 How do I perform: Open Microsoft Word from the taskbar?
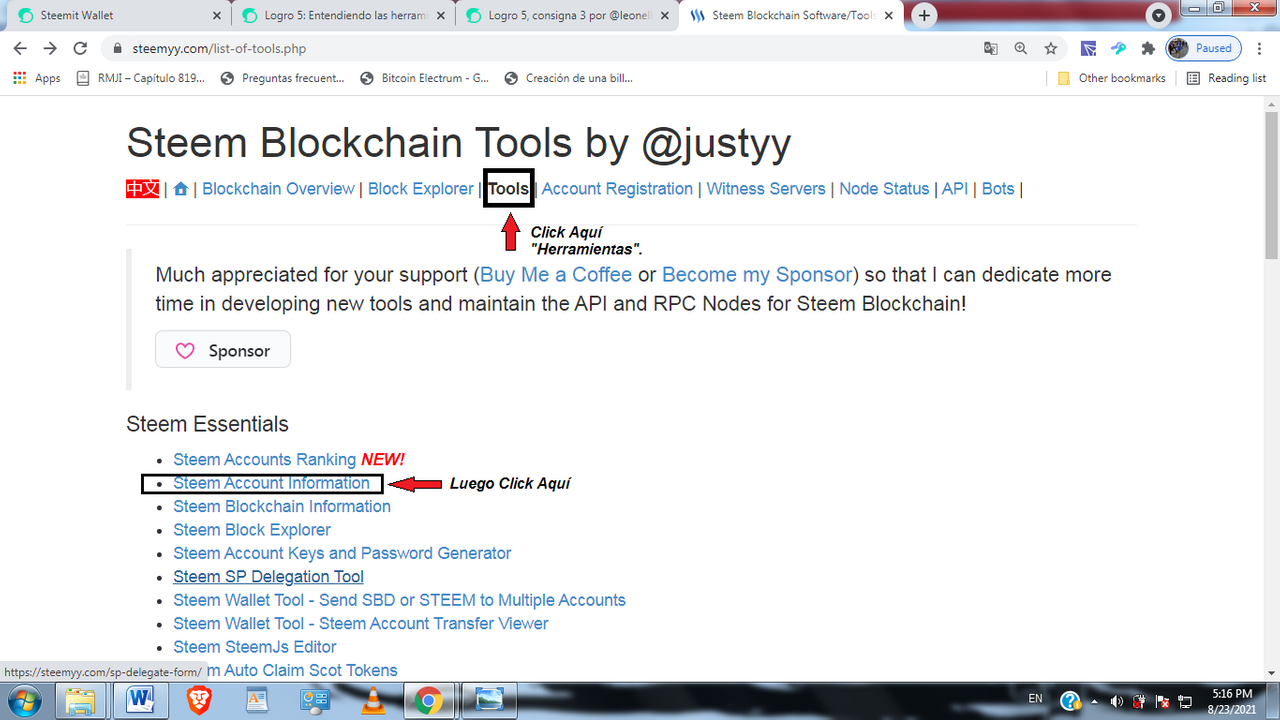tap(141, 701)
